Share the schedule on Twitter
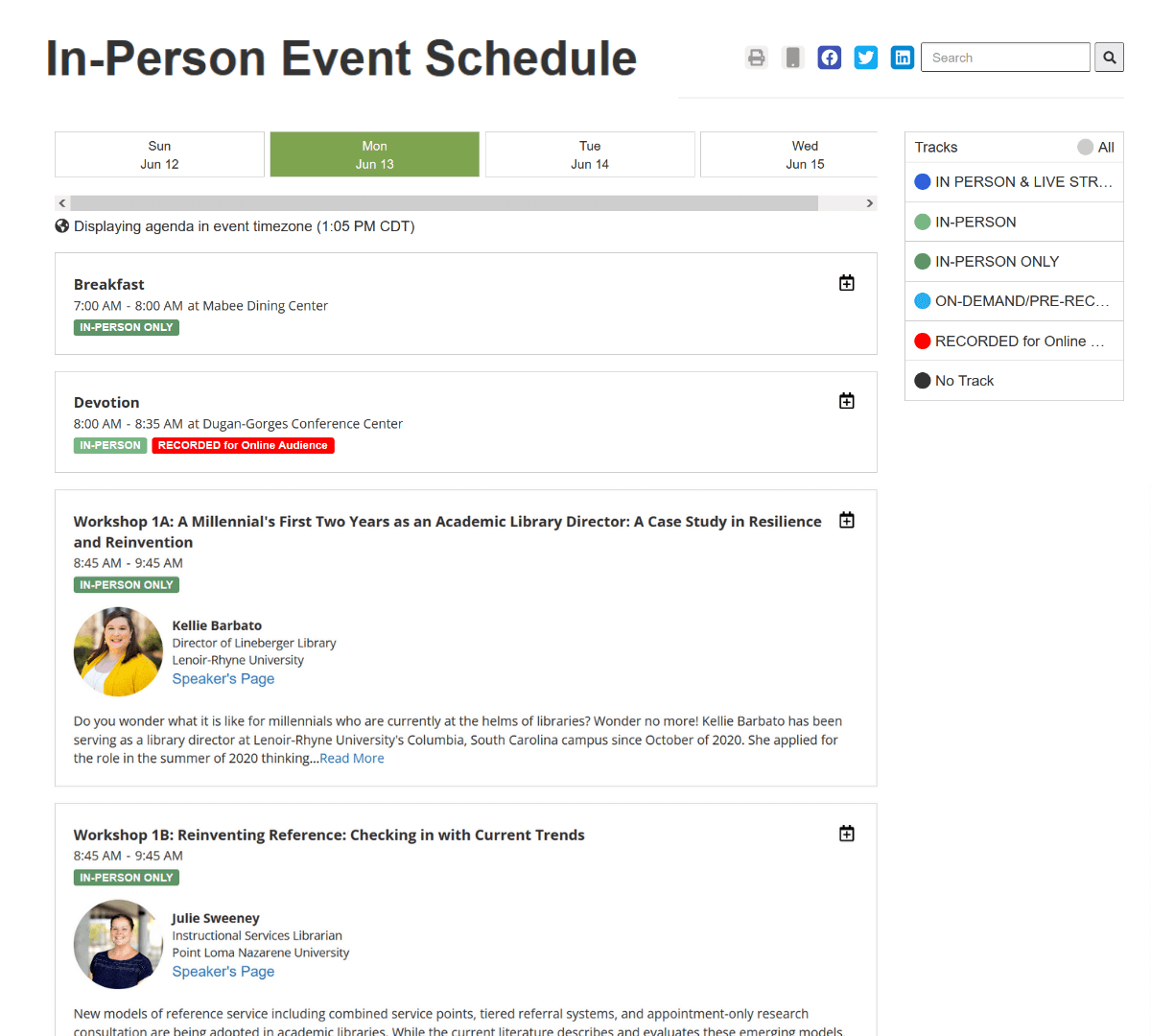1151x1036 pixels. [x=866, y=58]
